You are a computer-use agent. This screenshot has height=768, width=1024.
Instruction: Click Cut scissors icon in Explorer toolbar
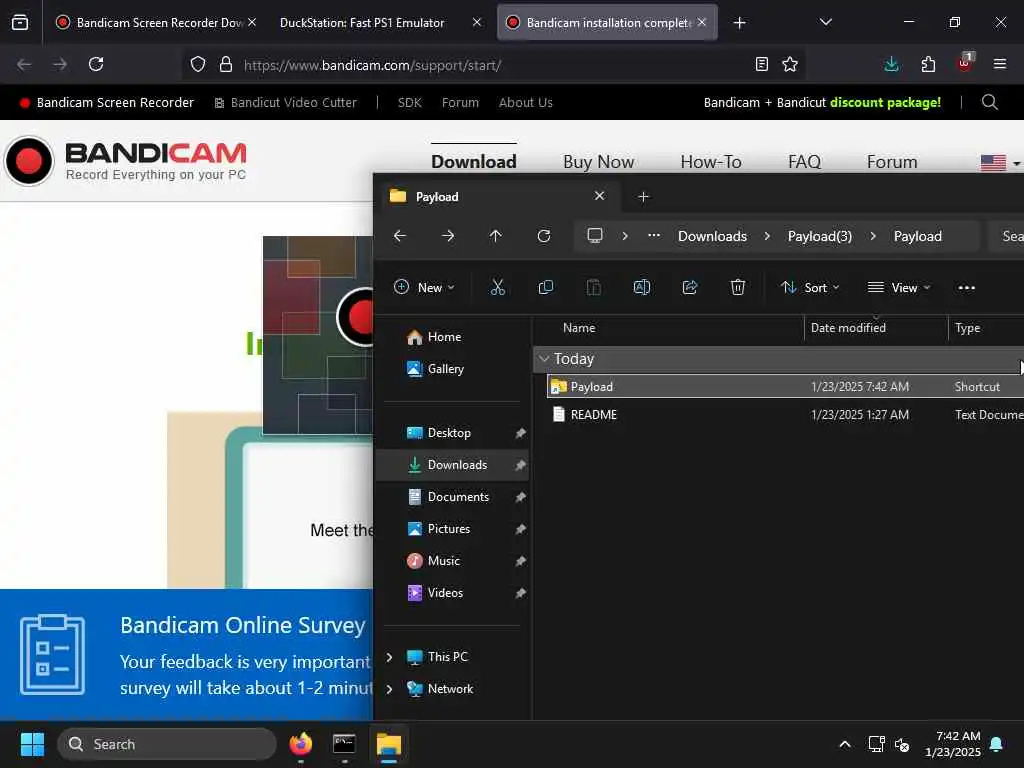pos(498,287)
